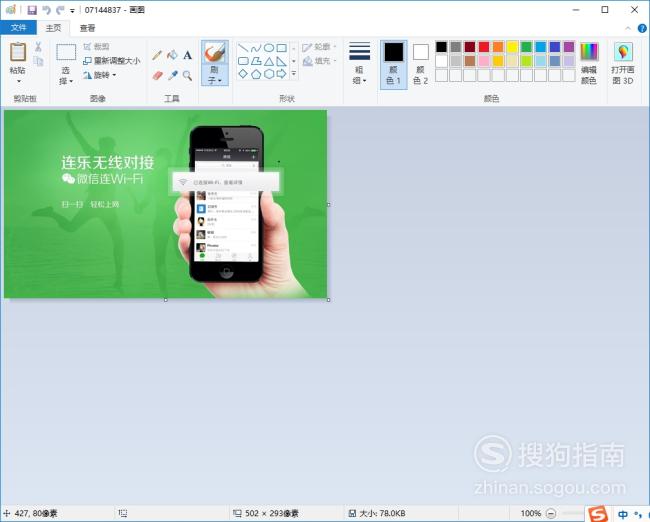The image size is (650, 522).
Task: Click the Redo arrow in title bar
Action: tap(61, 10)
